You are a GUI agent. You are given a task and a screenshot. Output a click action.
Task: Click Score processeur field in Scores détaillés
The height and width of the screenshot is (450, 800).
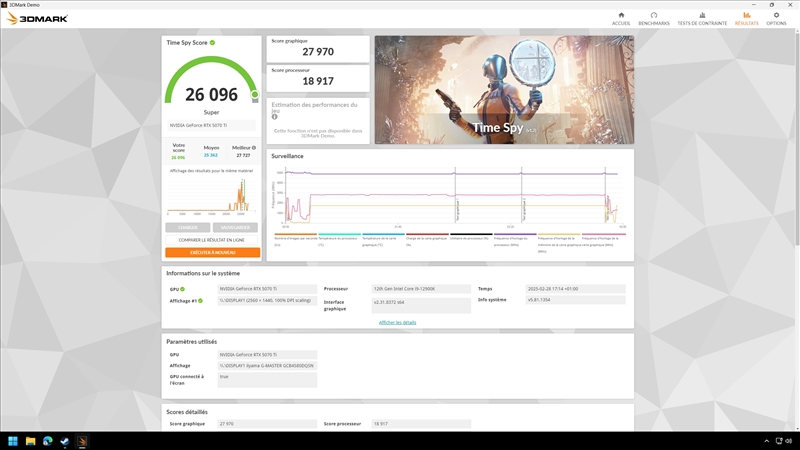point(421,424)
